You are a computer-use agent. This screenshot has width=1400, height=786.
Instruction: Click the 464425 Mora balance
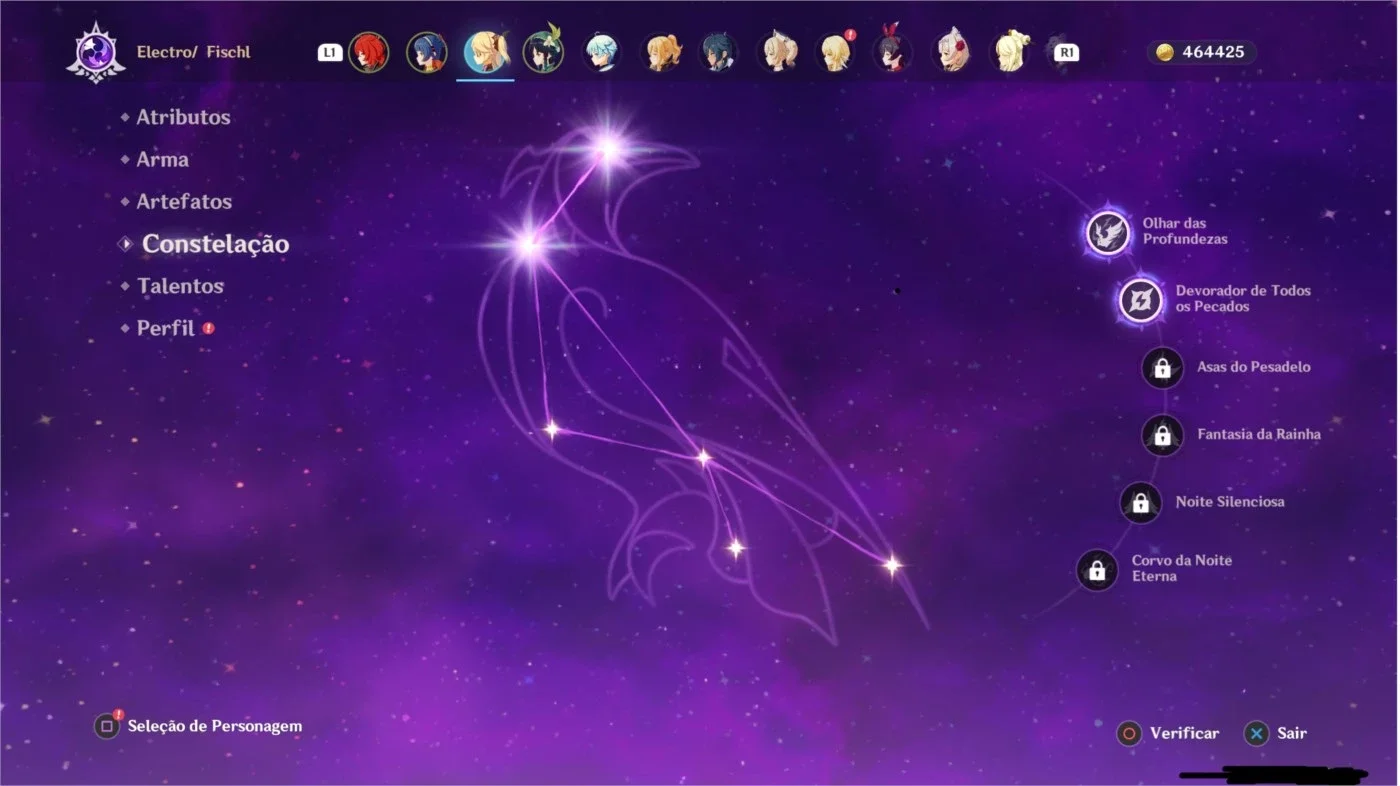pyautogui.click(x=1213, y=52)
